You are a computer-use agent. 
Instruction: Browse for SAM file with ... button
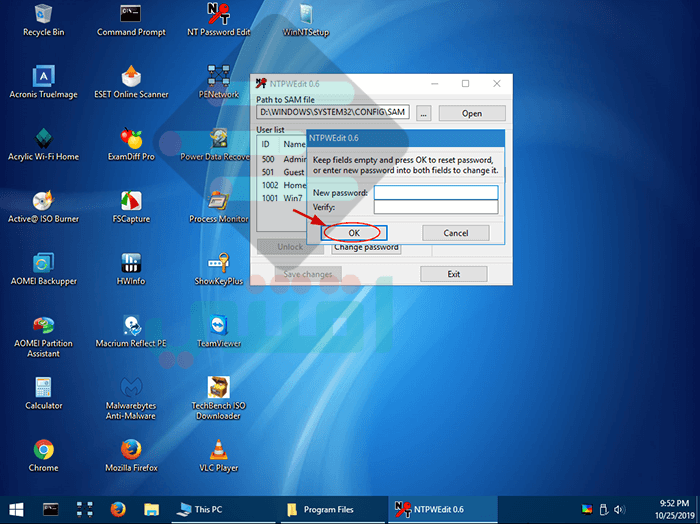pyautogui.click(x=423, y=113)
